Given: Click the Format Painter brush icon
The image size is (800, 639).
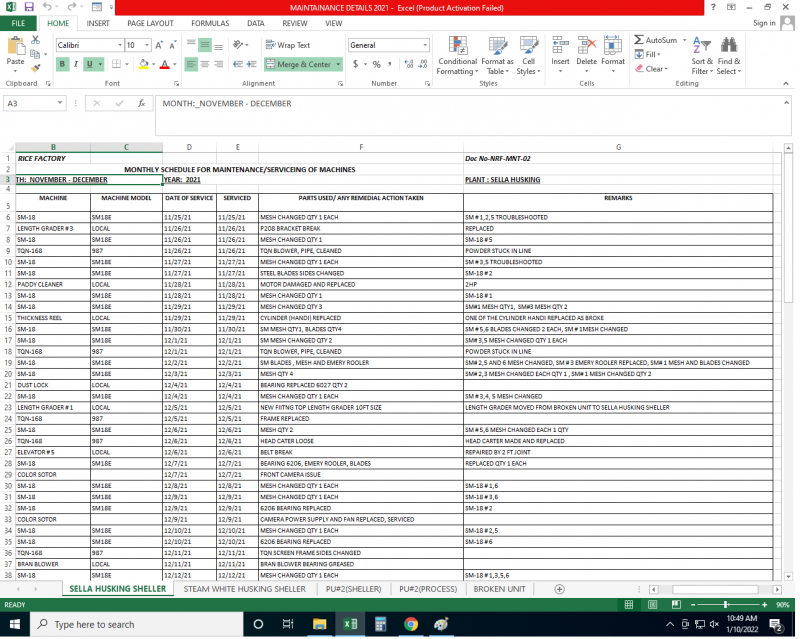Looking at the screenshot, I should point(35,67).
